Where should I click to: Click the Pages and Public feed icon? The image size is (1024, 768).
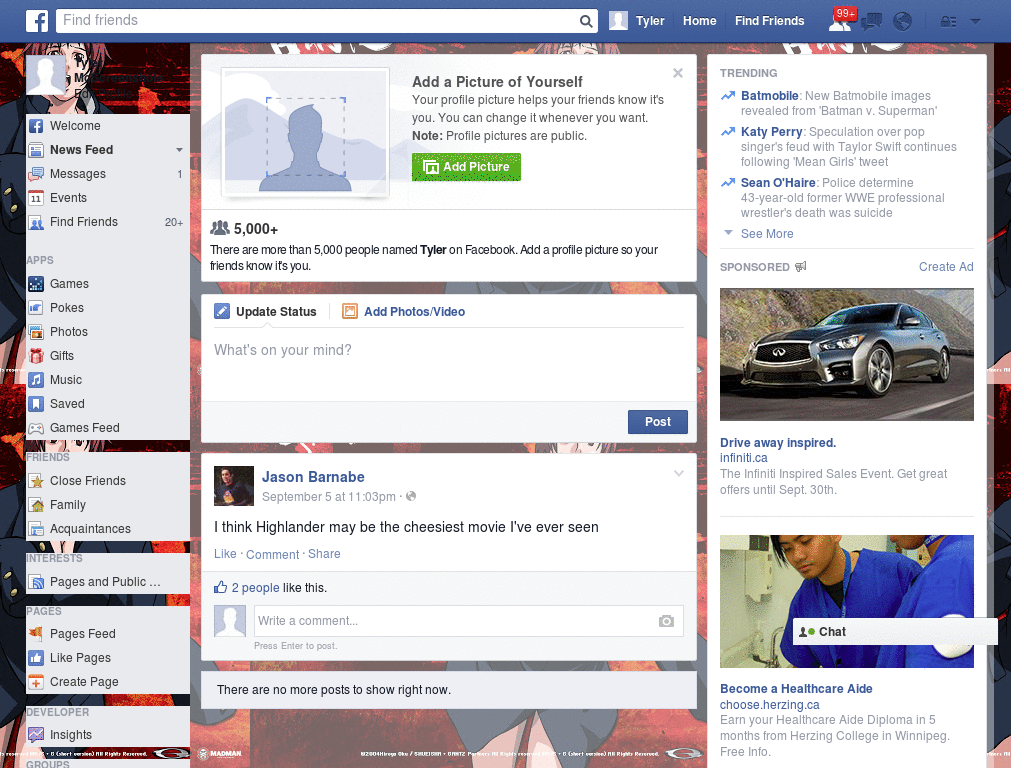point(36,582)
